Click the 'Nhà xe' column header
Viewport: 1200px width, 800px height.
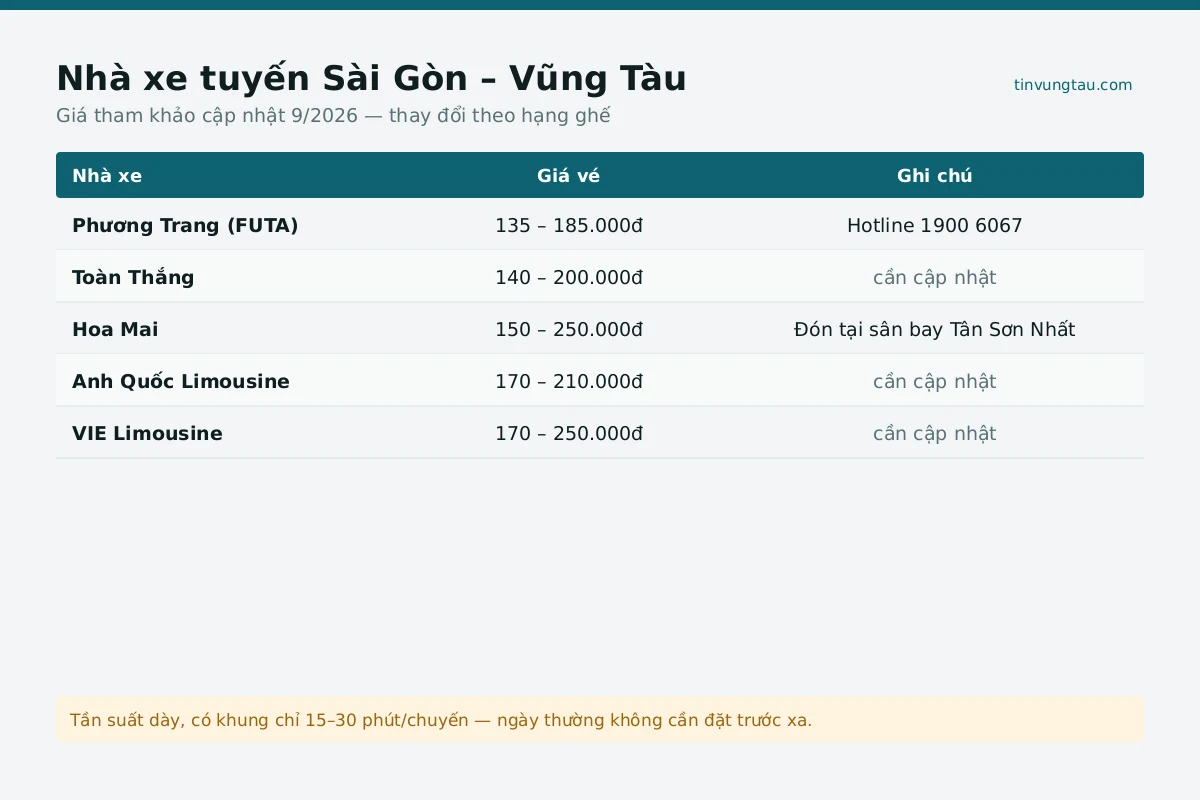pyautogui.click(x=107, y=176)
